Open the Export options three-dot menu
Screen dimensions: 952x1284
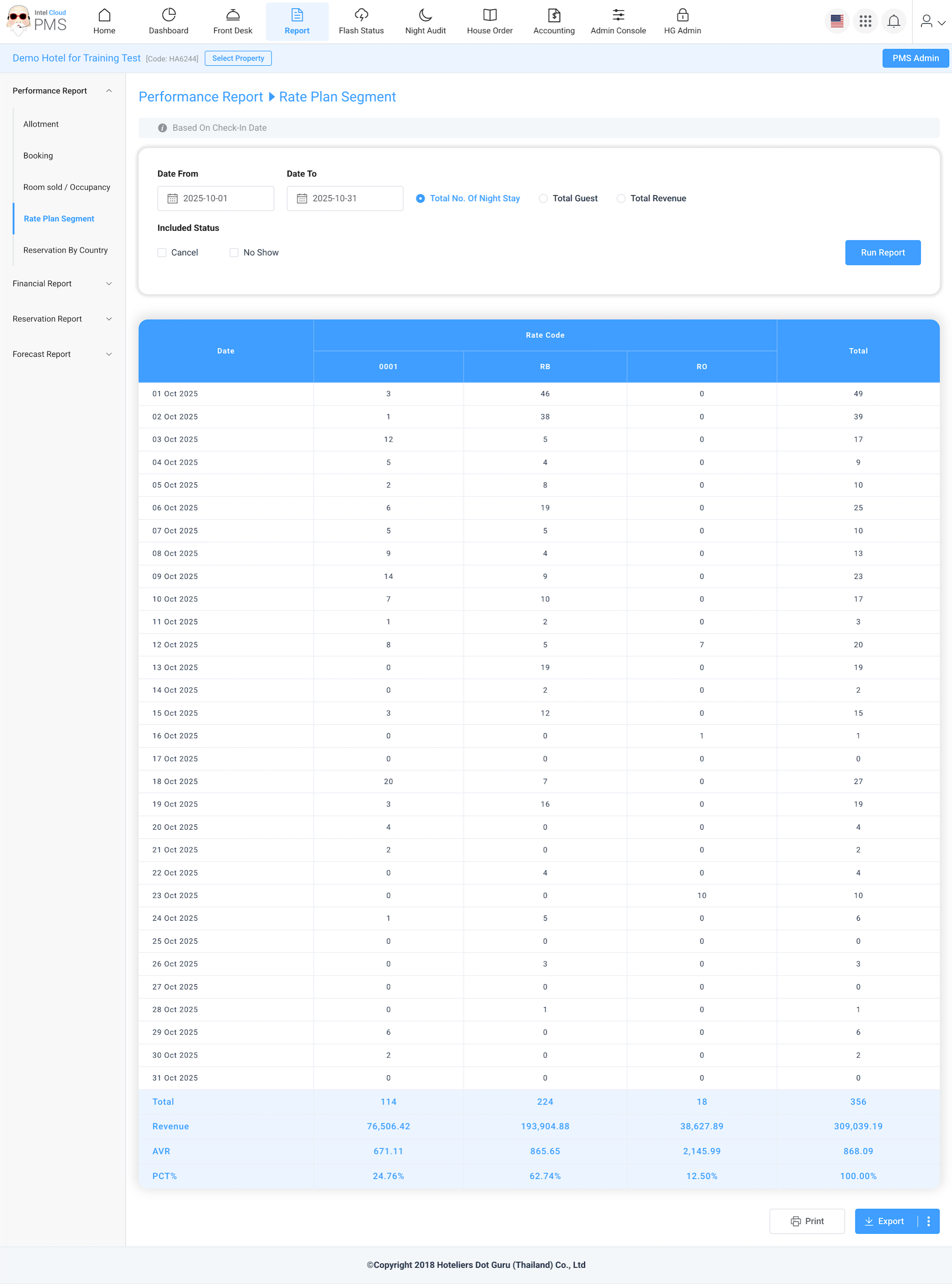(x=928, y=1221)
